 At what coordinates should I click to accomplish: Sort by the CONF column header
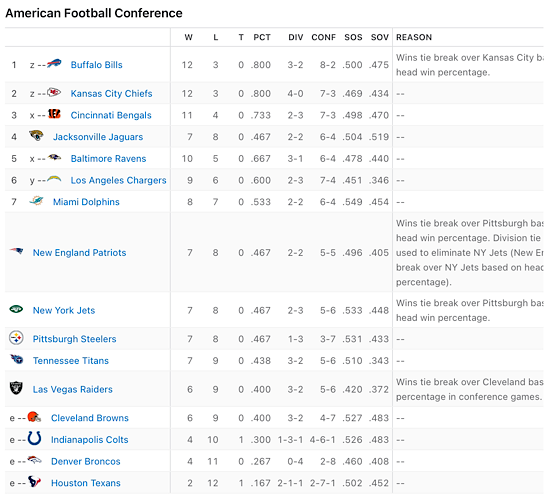[323, 37]
